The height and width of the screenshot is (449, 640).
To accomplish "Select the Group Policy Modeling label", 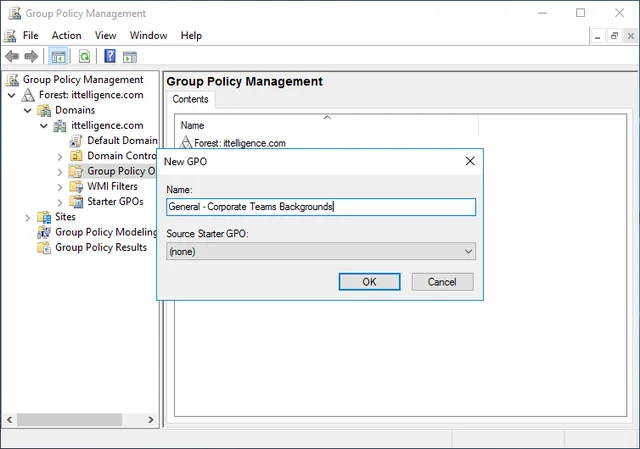I will (106, 232).
